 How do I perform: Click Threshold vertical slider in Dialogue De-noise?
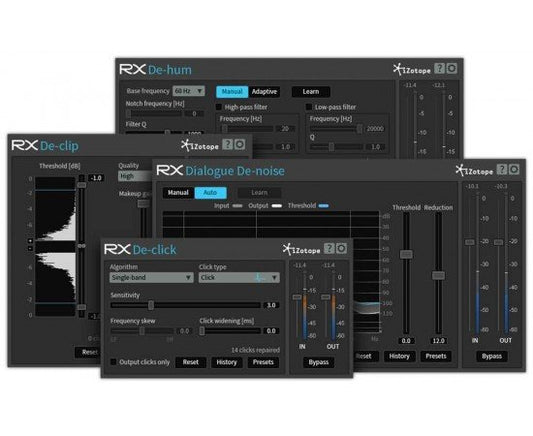tap(406, 274)
